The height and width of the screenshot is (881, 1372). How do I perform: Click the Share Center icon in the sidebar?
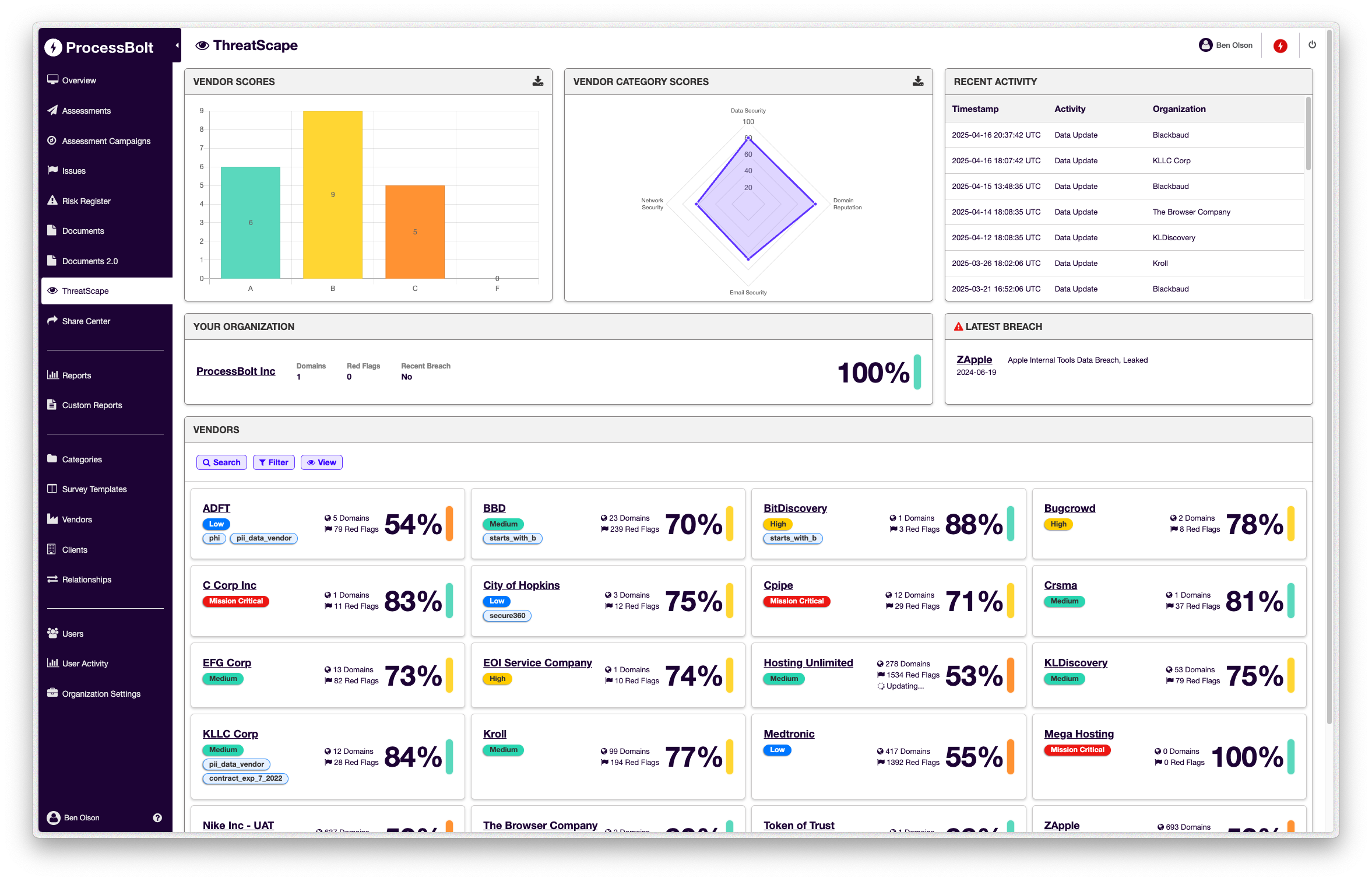coord(52,321)
